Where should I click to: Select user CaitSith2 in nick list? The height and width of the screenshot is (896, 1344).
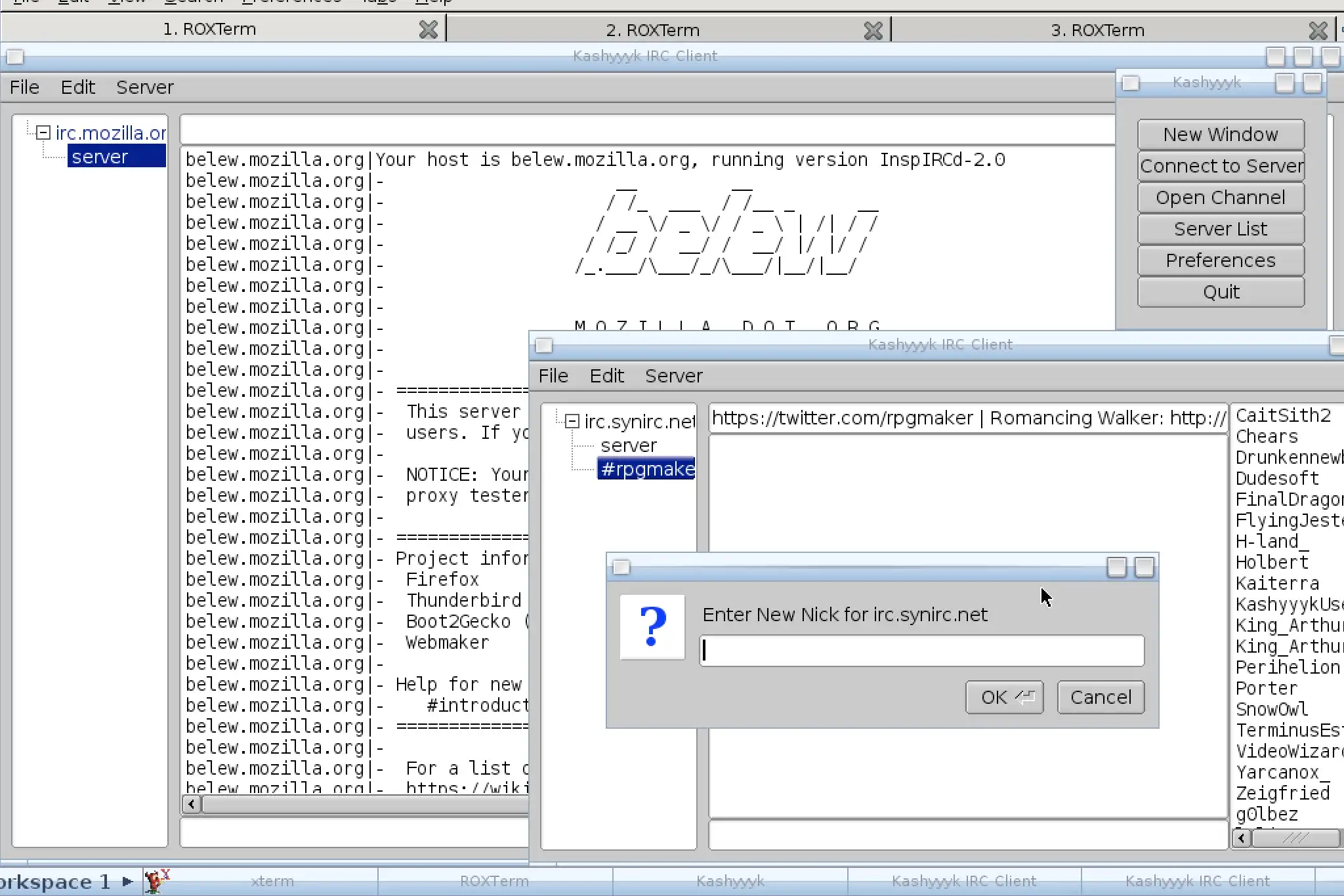[x=1283, y=415]
